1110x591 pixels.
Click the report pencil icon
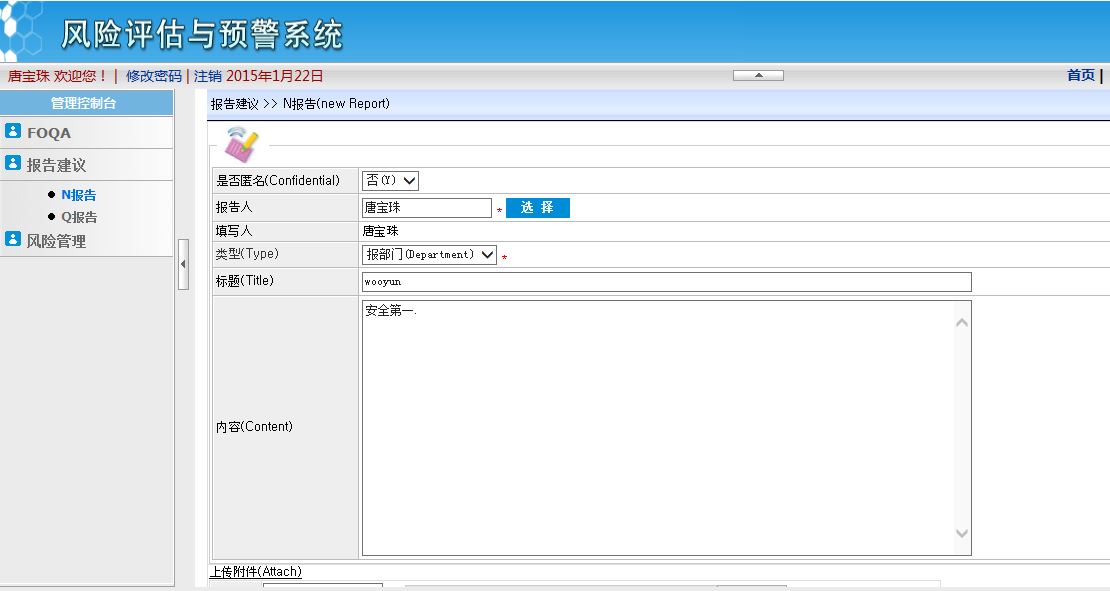coord(241,144)
